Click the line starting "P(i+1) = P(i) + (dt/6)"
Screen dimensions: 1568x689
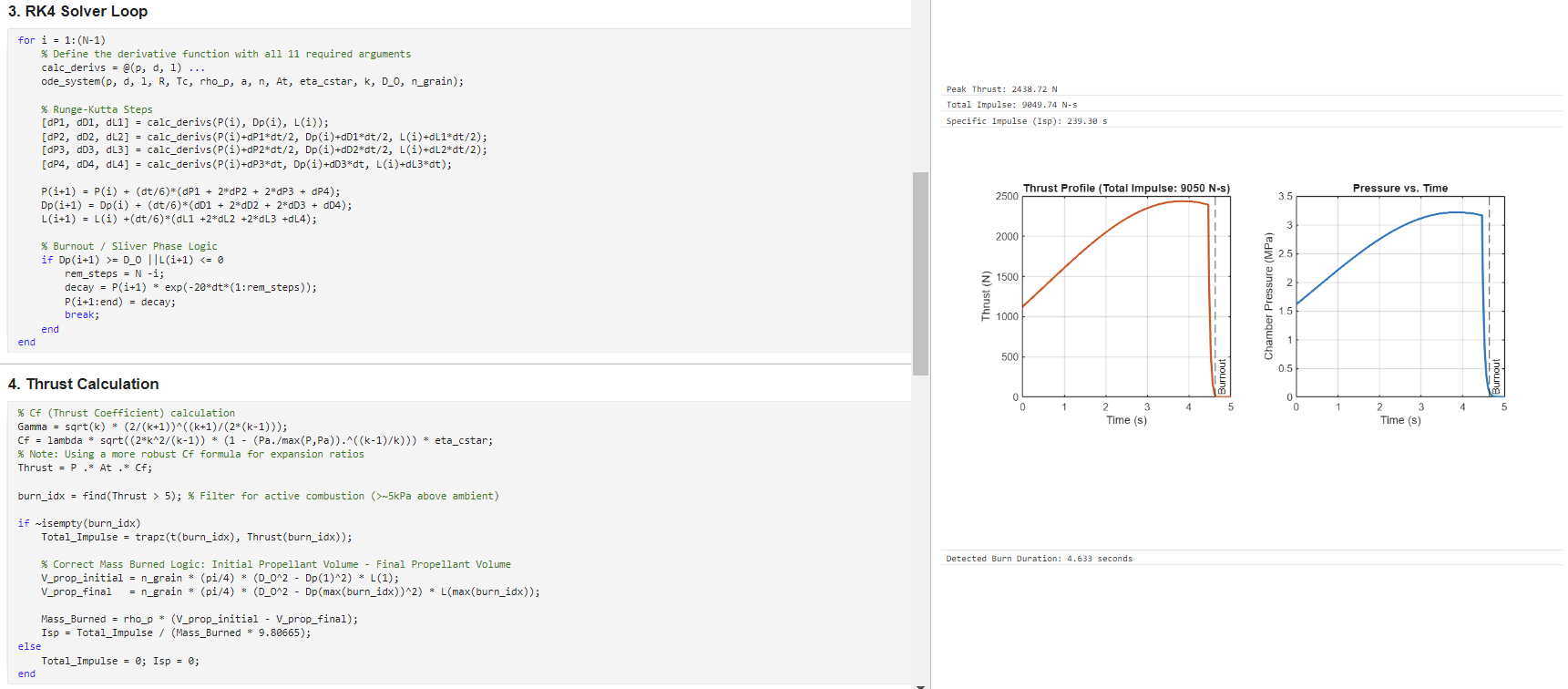(x=190, y=191)
